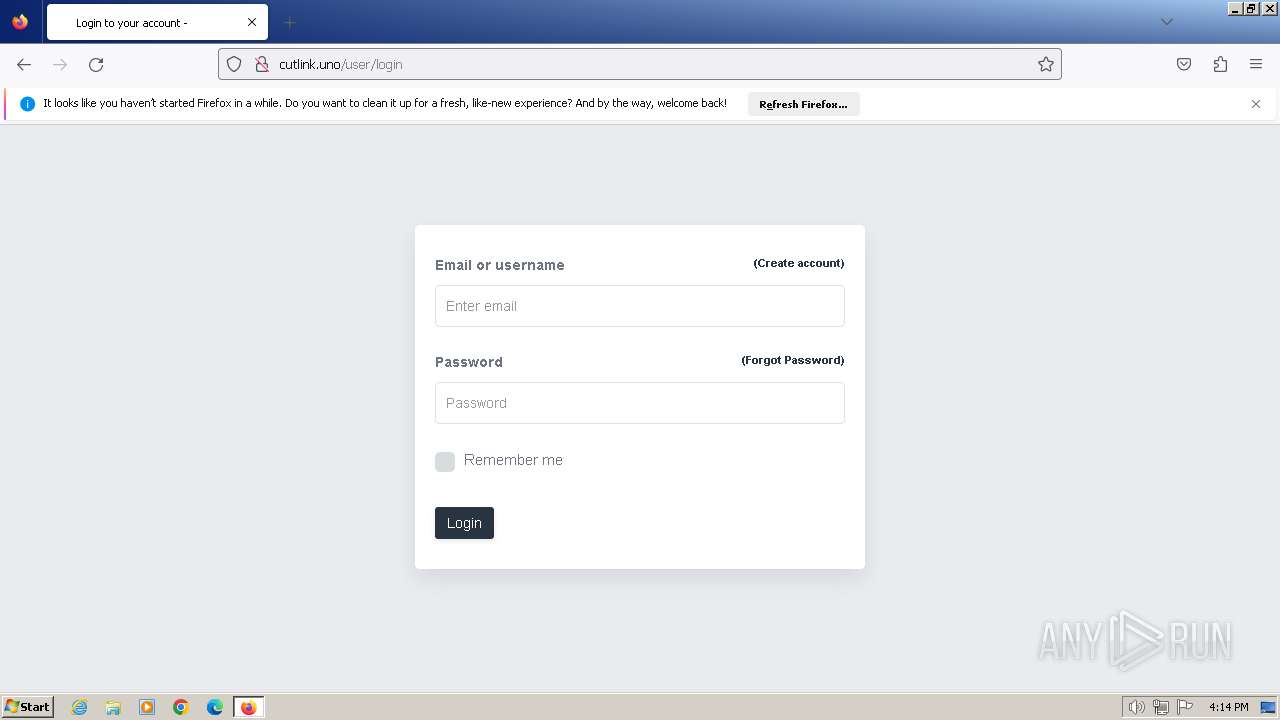Minimize the Firefox window
This screenshot has width=1280, height=720.
coord(1235,8)
